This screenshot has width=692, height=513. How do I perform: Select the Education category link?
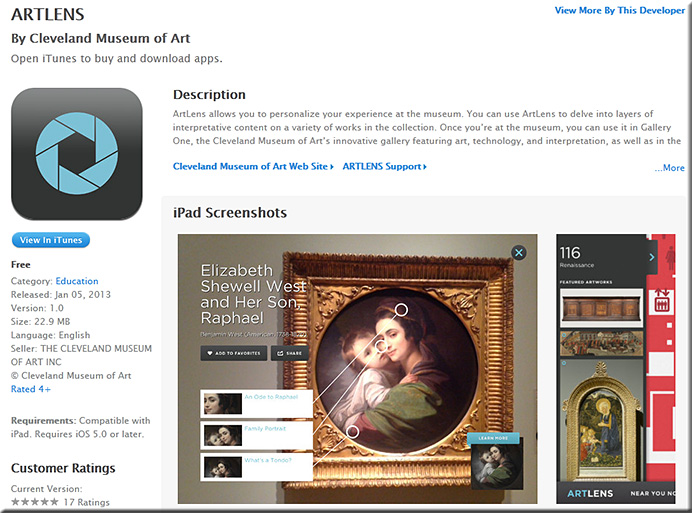click(77, 281)
